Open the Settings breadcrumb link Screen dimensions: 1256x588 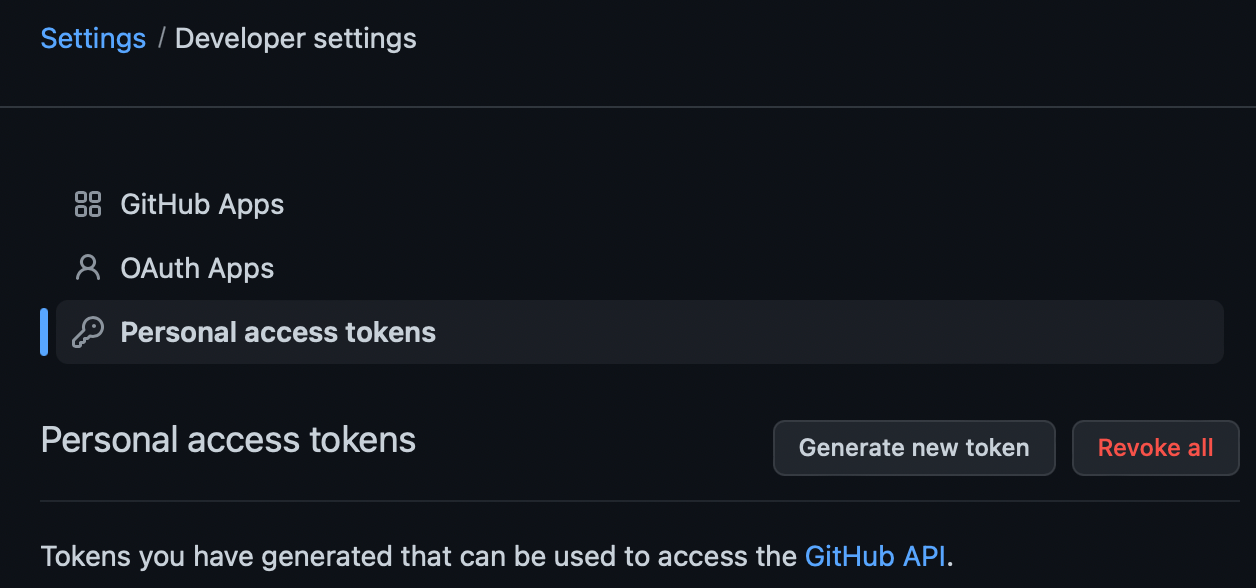92,38
